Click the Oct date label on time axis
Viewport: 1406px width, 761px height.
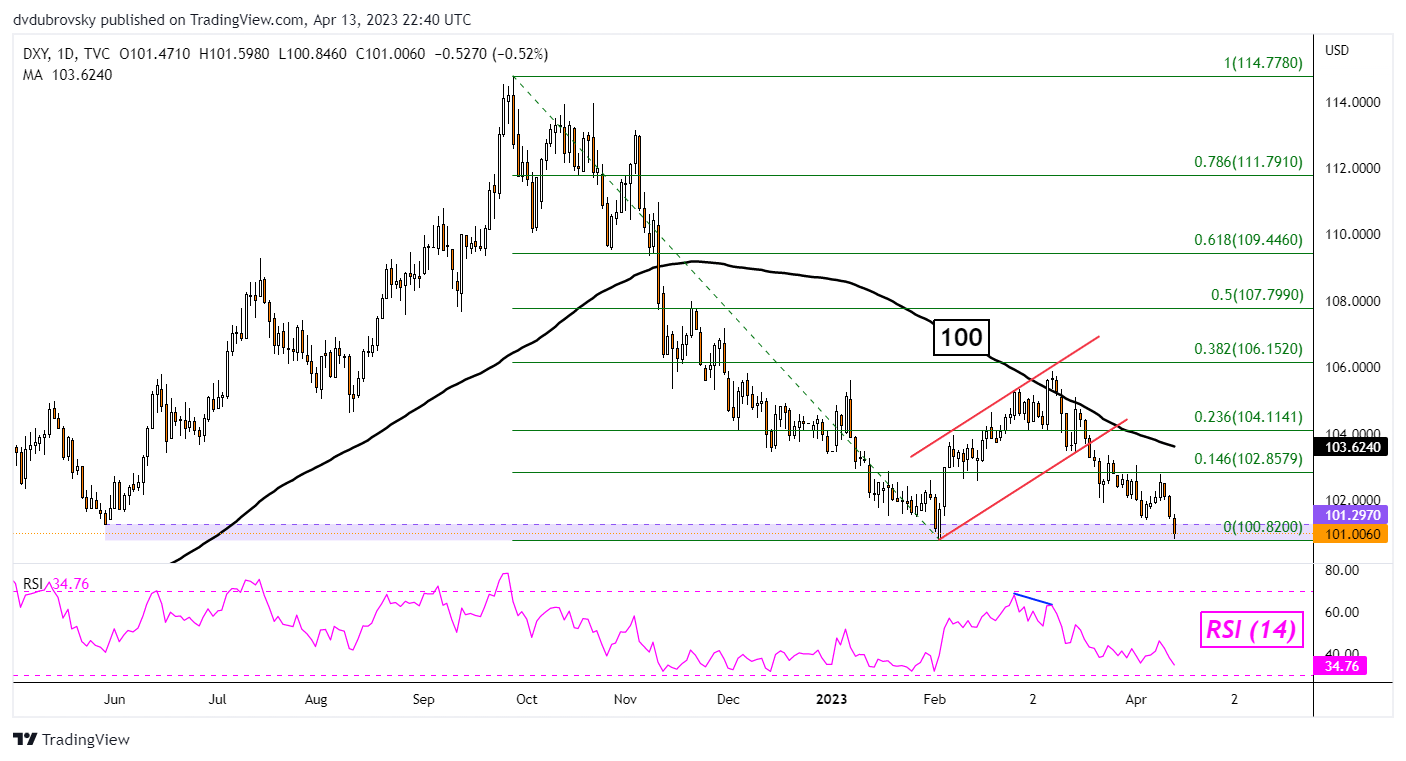[525, 699]
